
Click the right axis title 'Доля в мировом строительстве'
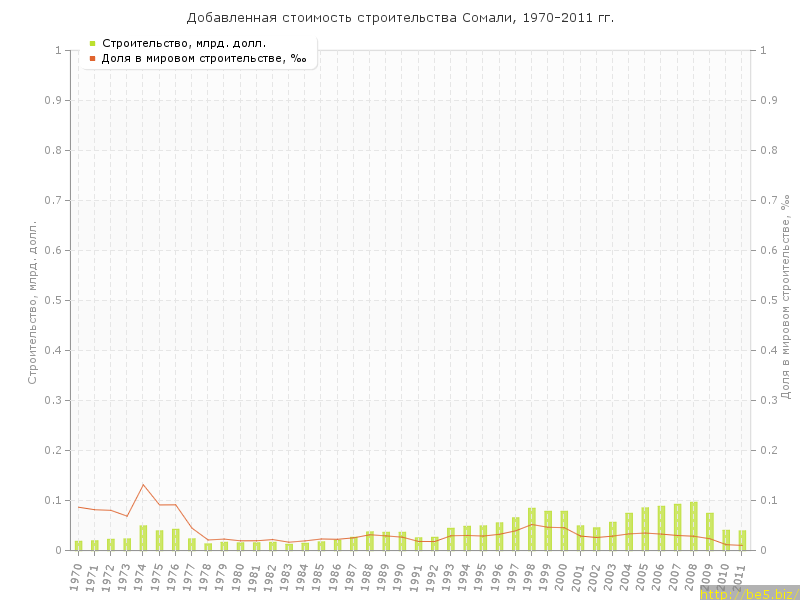[785, 297]
